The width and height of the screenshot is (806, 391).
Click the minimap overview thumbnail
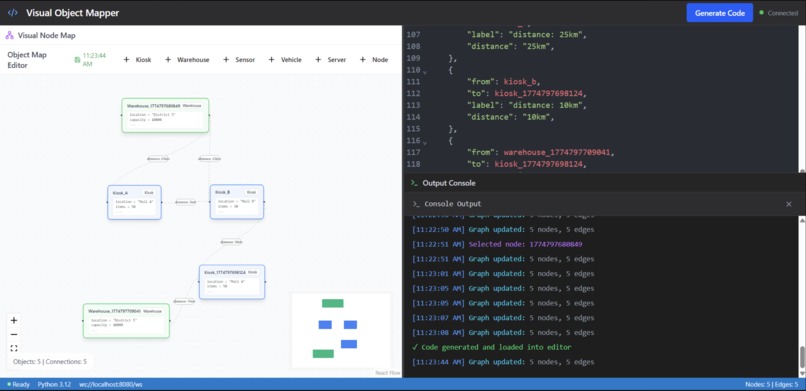(x=341, y=330)
